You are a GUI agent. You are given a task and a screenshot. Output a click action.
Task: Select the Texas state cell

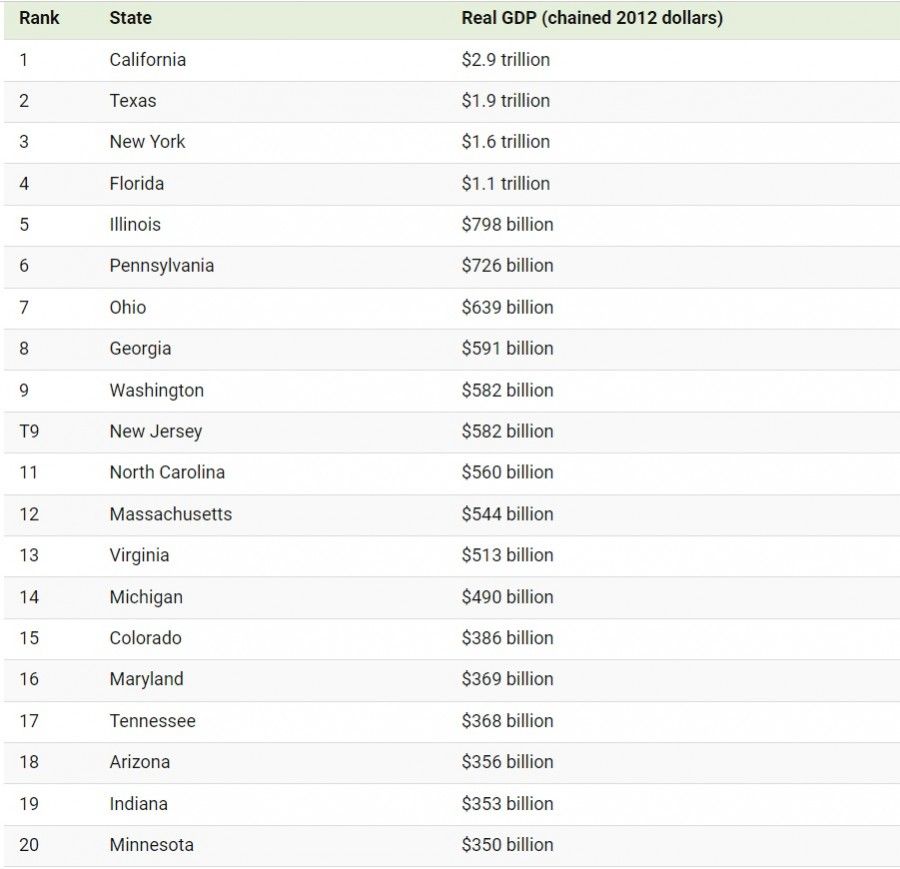[133, 101]
